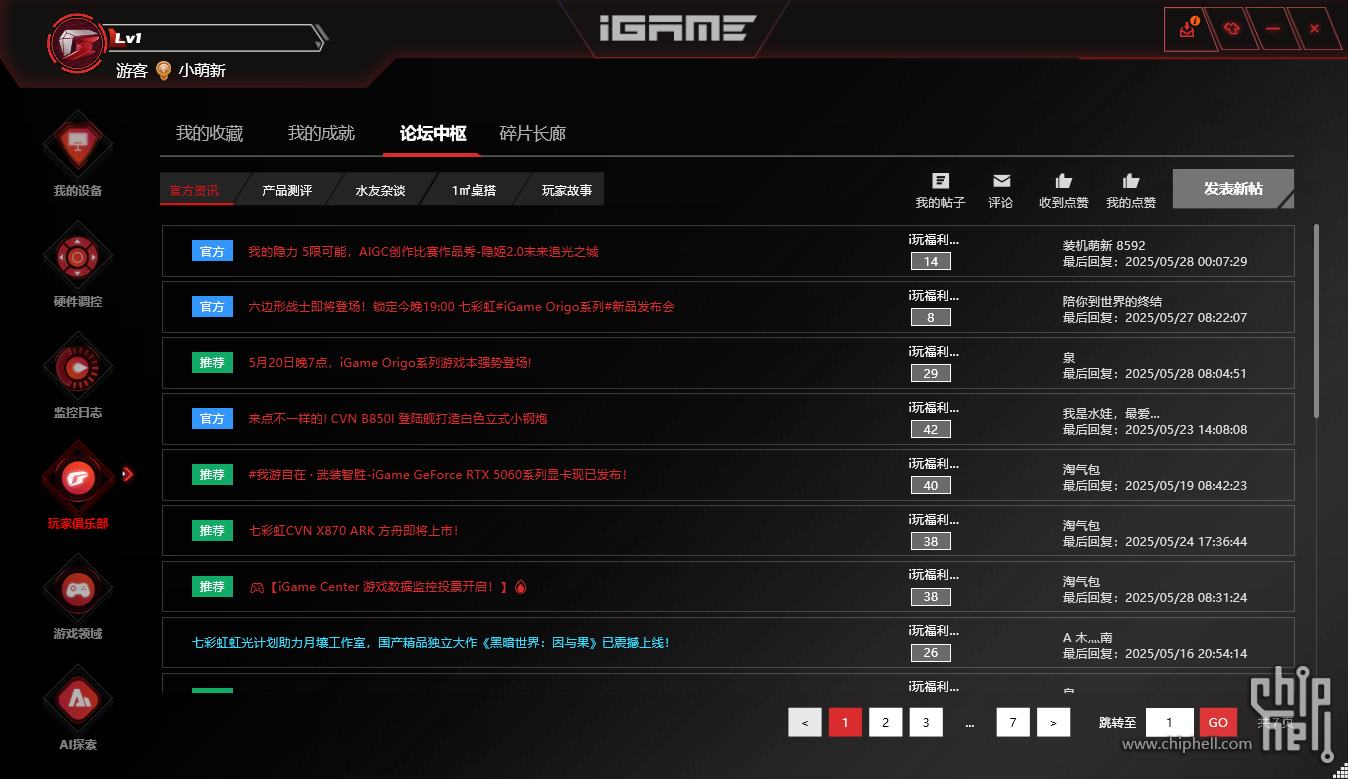Screen dimensions: 1348x779
Task: Click last replier 泉
Action: pyautogui.click(x=1069, y=357)
